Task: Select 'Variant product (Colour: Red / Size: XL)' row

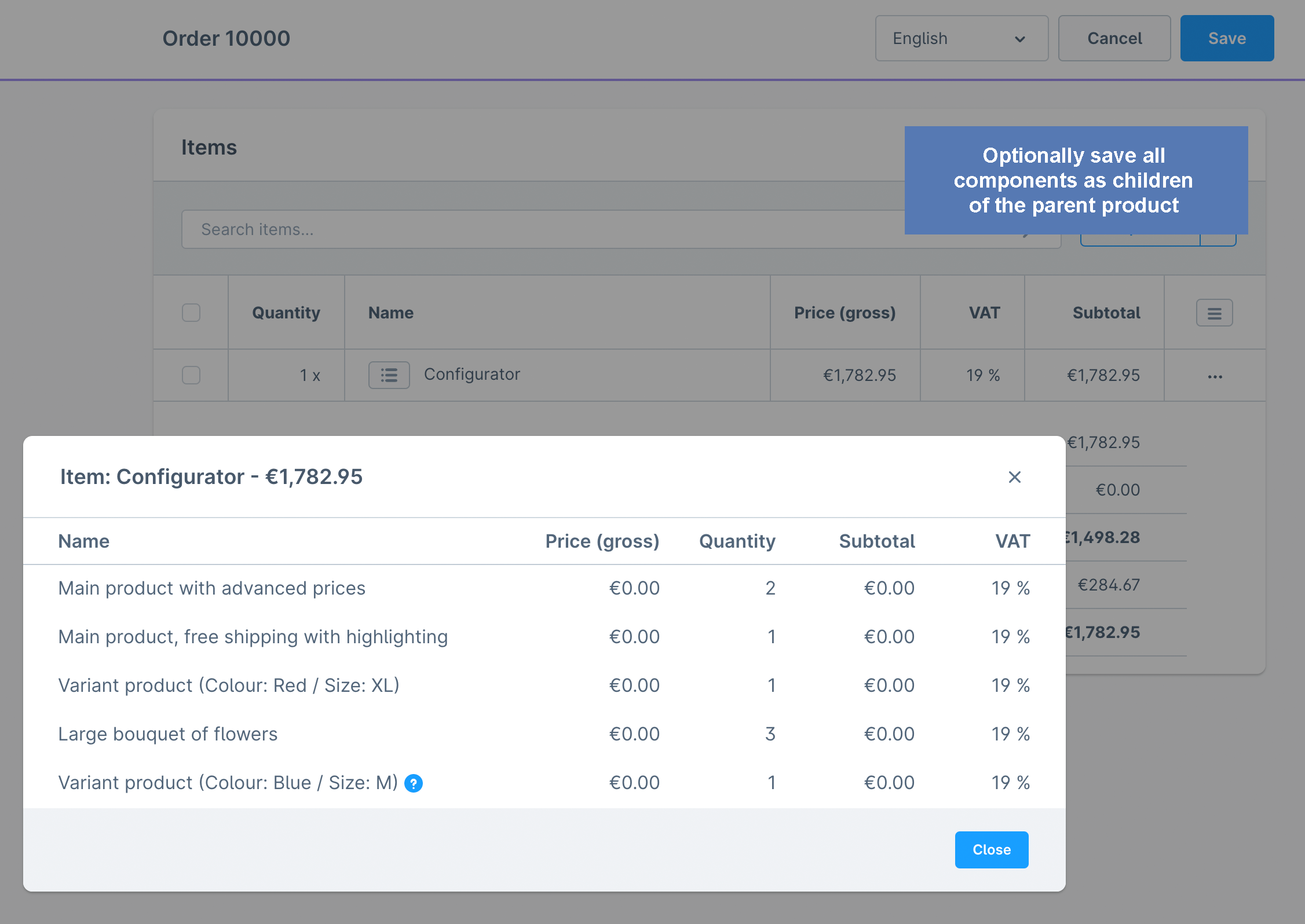Action: pos(544,685)
